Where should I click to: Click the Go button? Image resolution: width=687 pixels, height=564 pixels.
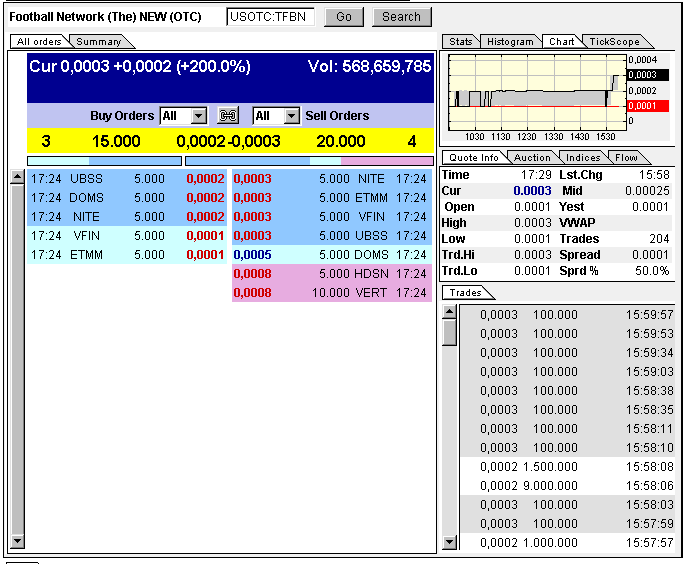344,17
